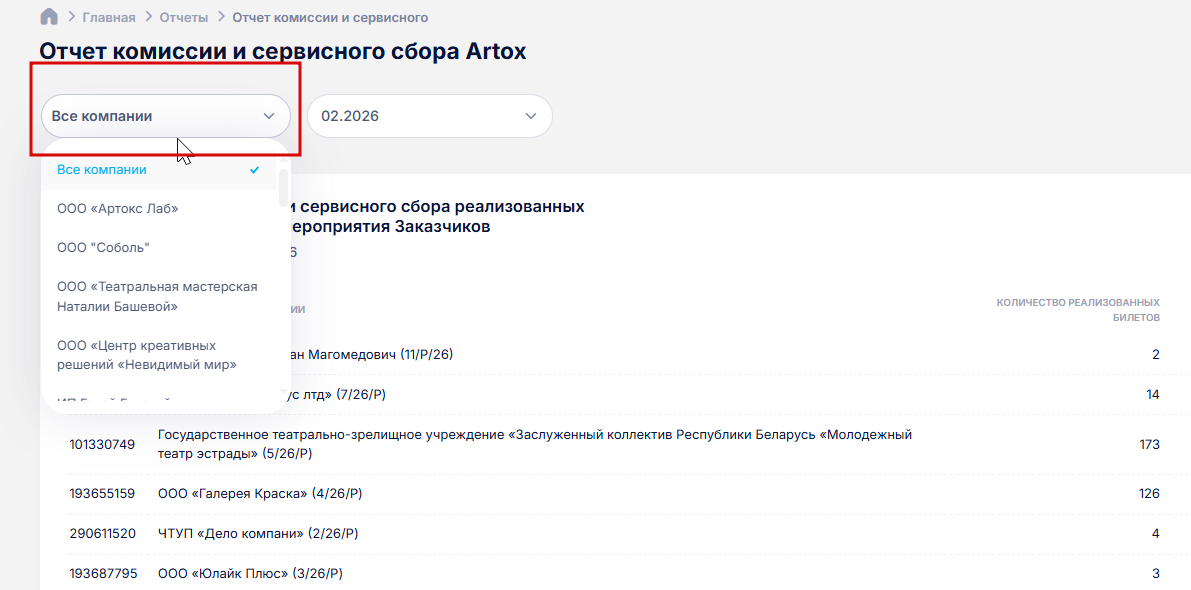Go to Отчеты breadcrumb link
Screen dimensions: 1191x590
coord(184,17)
